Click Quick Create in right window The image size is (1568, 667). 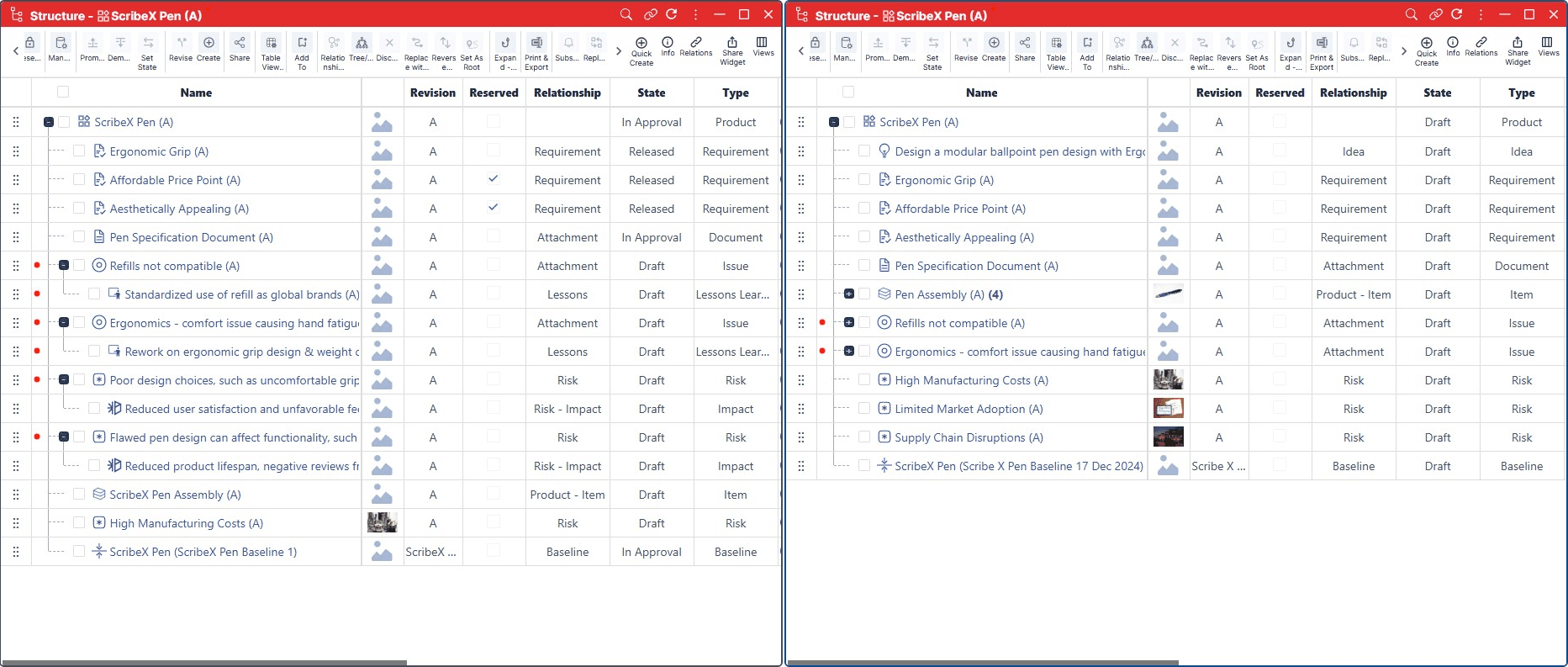click(x=1427, y=50)
